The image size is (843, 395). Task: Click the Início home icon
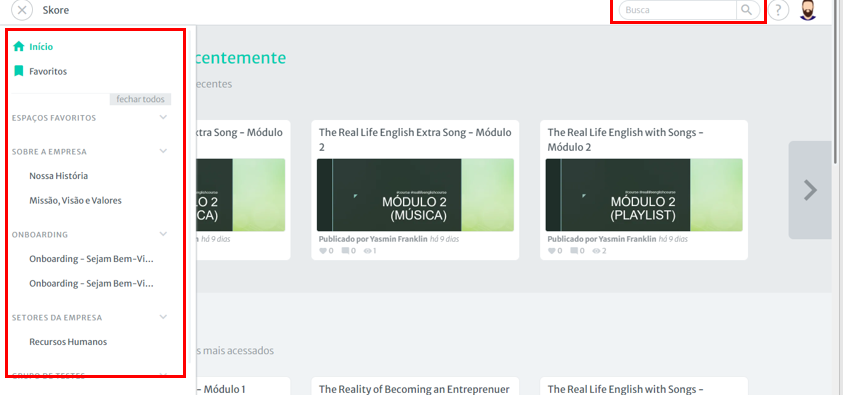point(19,46)
